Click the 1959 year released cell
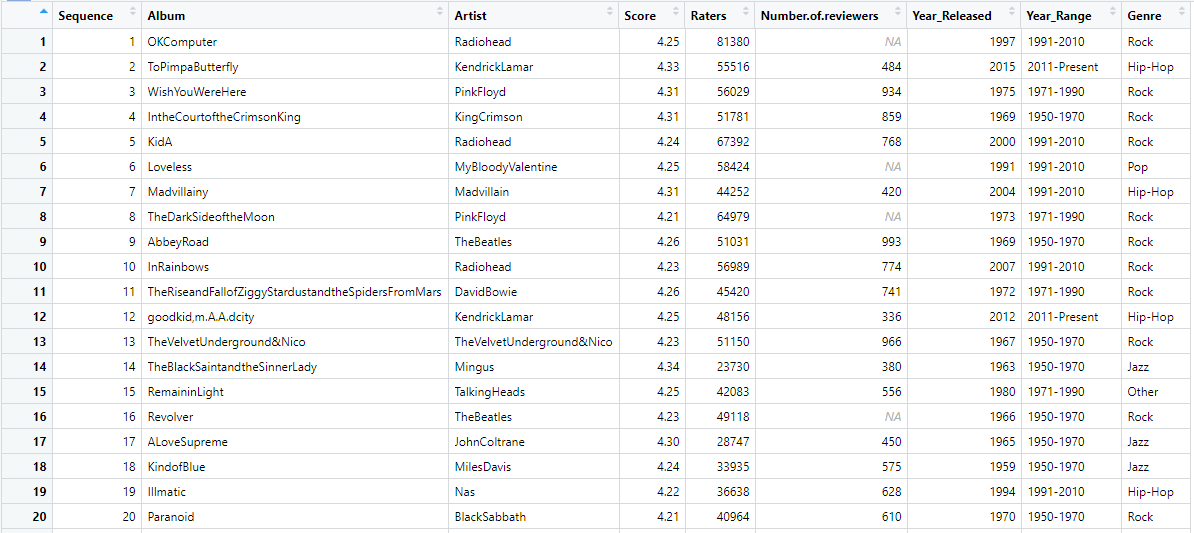The width and height of the screenshot is (1194, 533). pyautogui.click(x=964, y=467)
